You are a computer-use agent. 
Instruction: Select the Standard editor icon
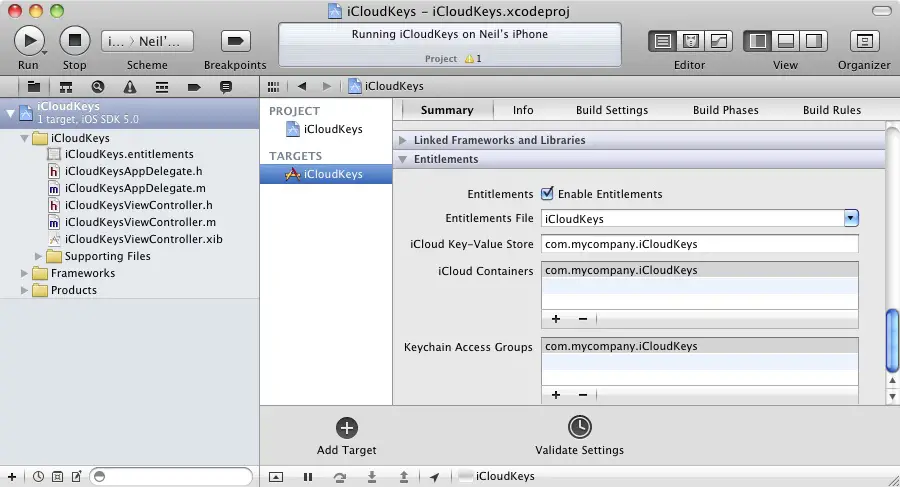(662, 41)
